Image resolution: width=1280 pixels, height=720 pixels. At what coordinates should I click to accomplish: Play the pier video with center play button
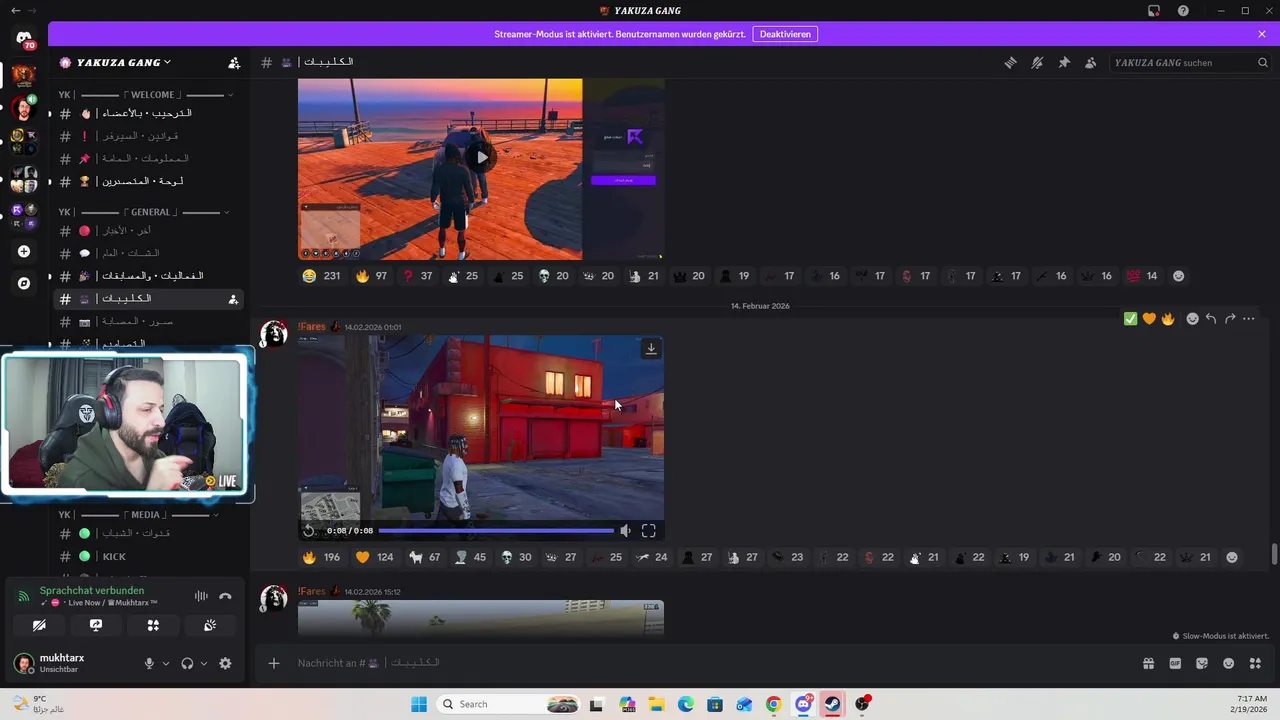pyautogui.click(x=482, y=157)
